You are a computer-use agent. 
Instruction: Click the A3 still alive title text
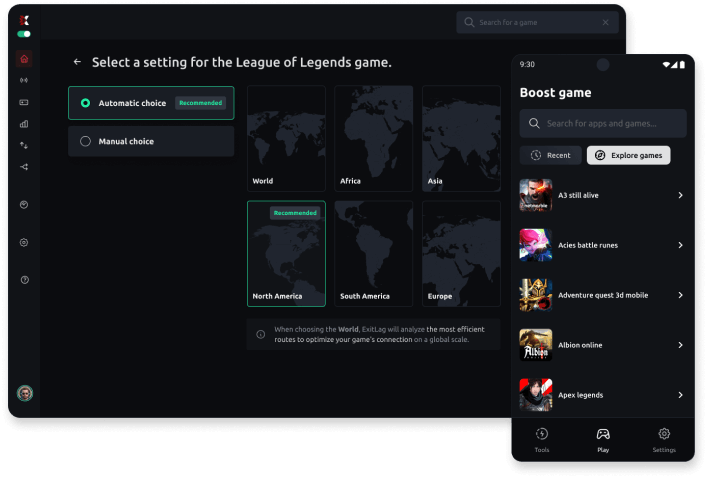(x=578, y=195)
